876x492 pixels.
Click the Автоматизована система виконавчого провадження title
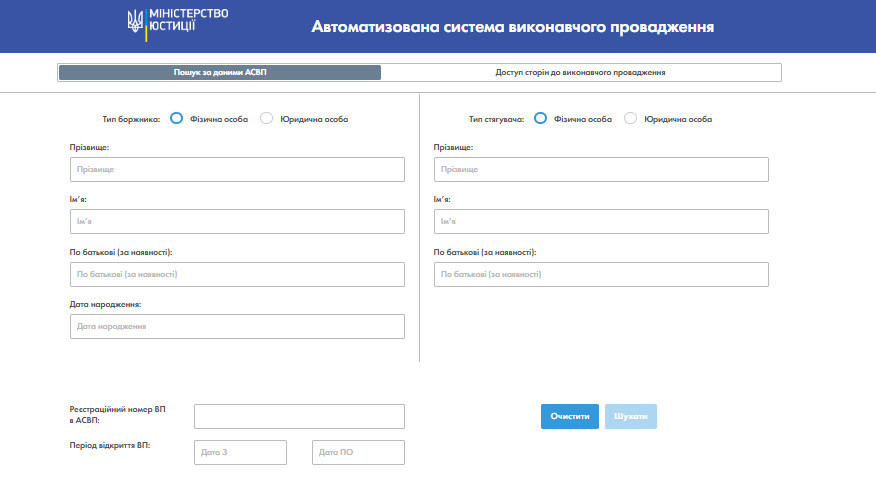(512, 27)
